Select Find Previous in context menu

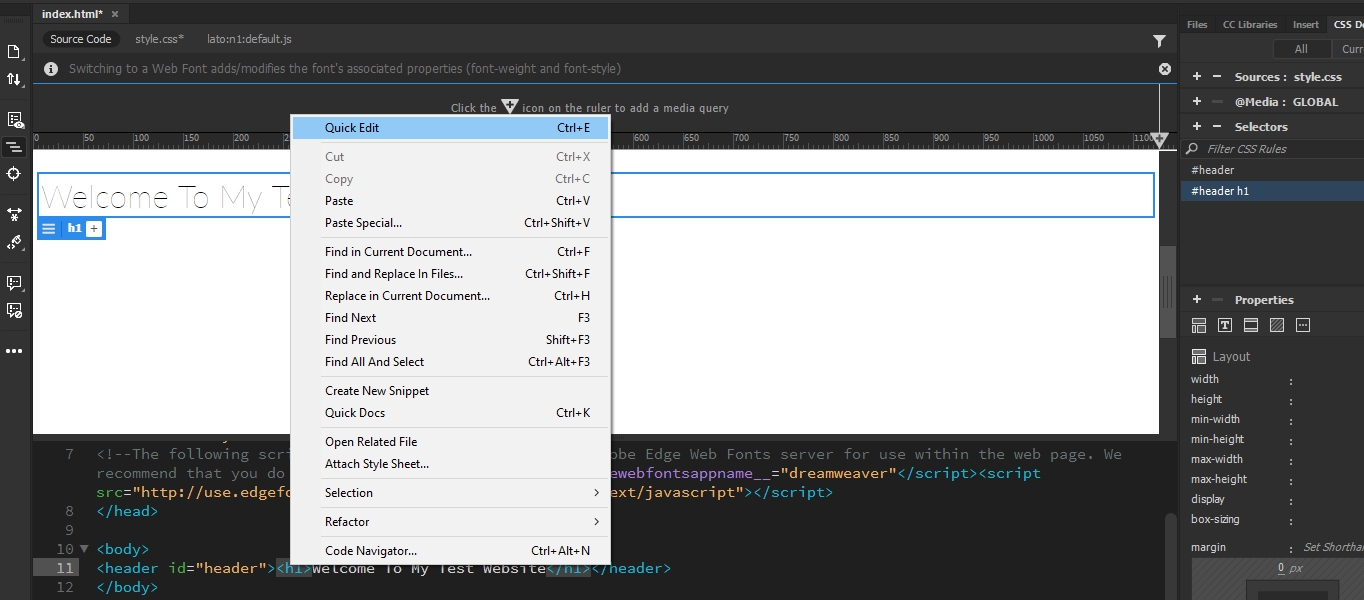(450, 340)
